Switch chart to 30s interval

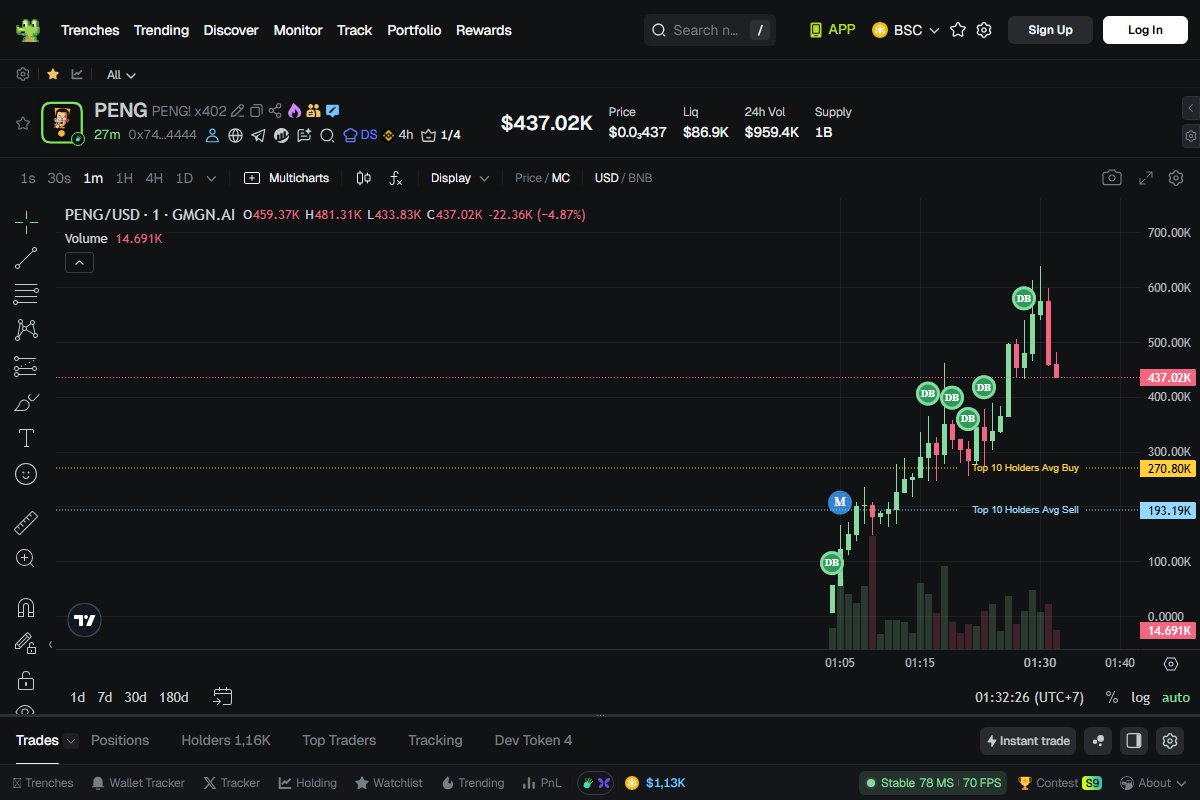tap(59, 178)
